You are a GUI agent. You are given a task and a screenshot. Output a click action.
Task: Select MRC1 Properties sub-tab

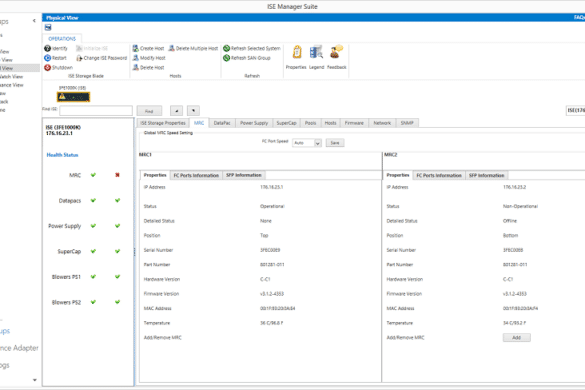[x=155, y=175]
